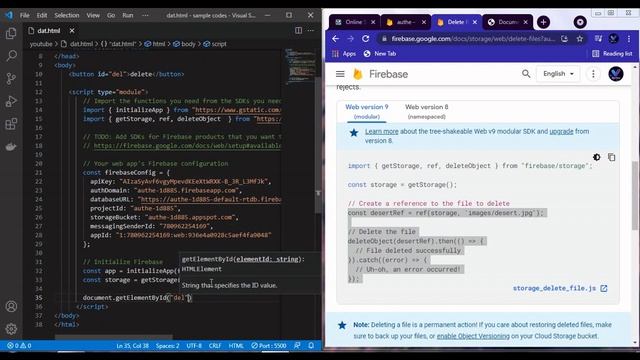Open the File menu
Viewport: 640px width, 360px height.
point(25,15)
